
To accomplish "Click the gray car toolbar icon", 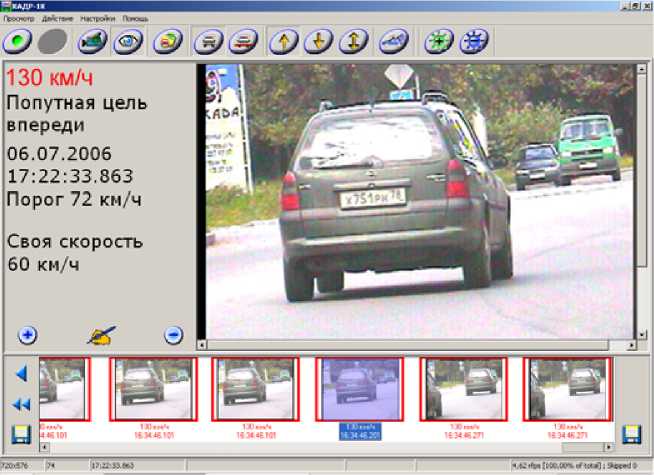I will (x=209, y=42).
